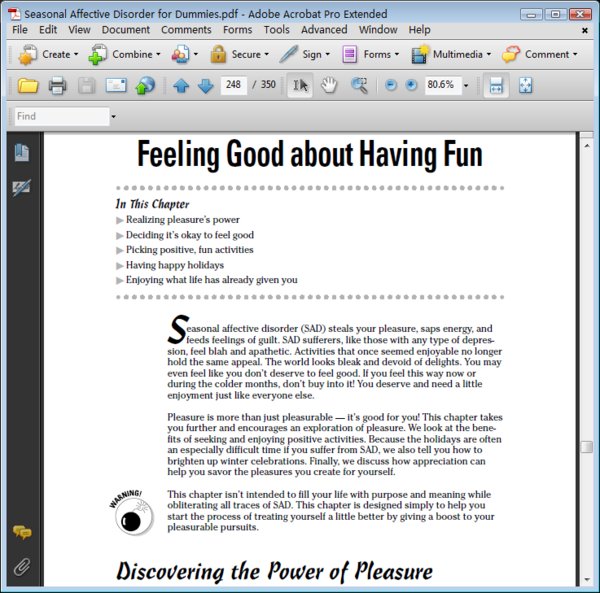Toggle scrolling fit-width page mode
The width and height of the screenshot is (600, 593).
[496, 85]
